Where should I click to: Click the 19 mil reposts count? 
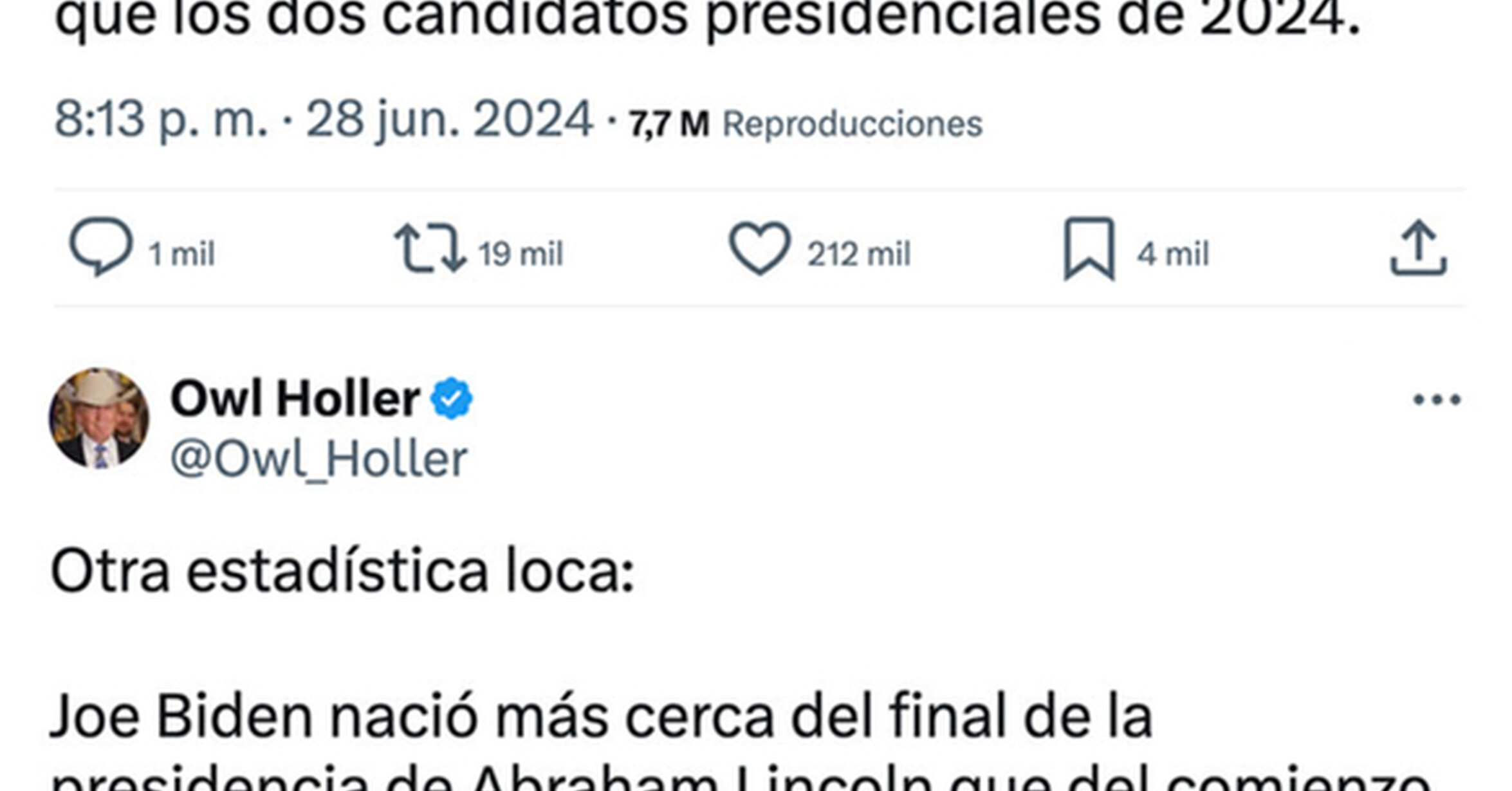click(521, 253)
